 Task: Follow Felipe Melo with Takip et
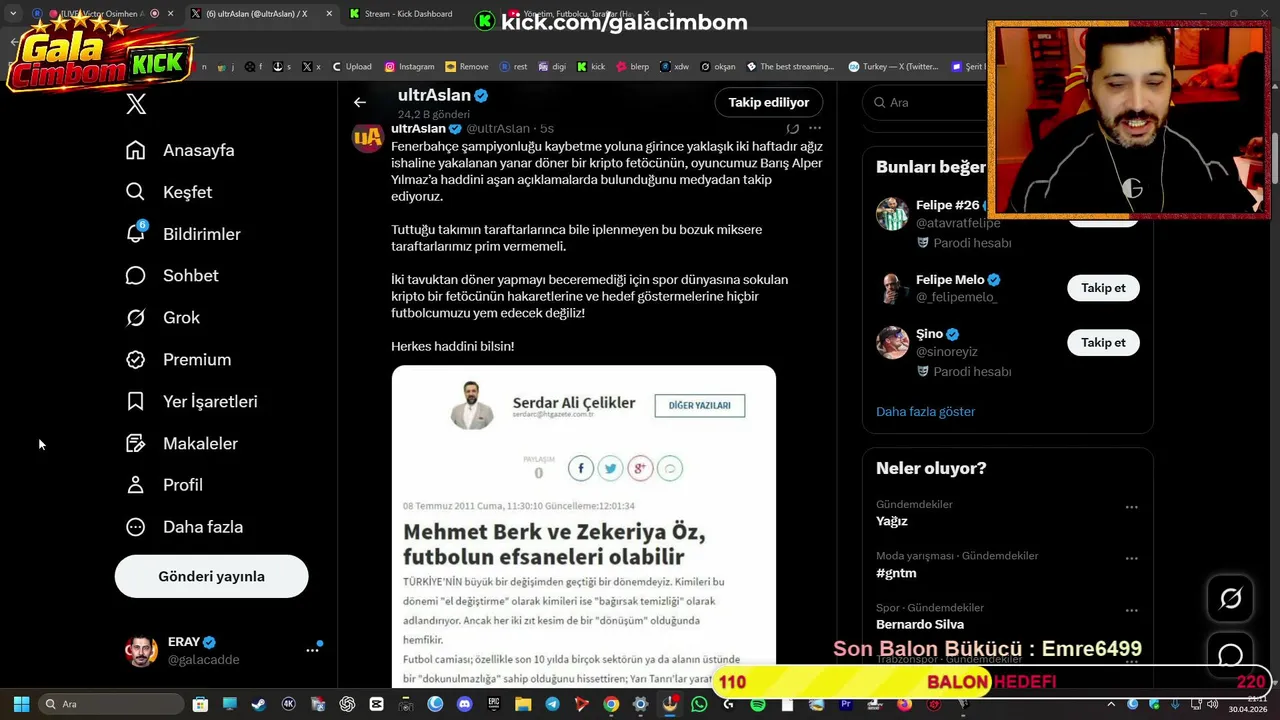tap(1103, 288)
